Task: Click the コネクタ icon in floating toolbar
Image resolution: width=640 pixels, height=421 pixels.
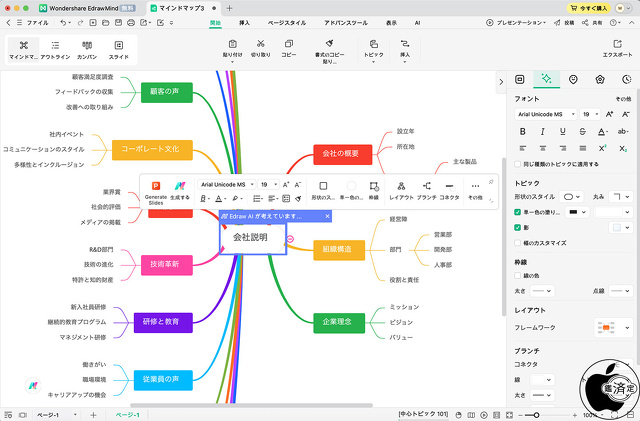Action: [x=449, y=188]
